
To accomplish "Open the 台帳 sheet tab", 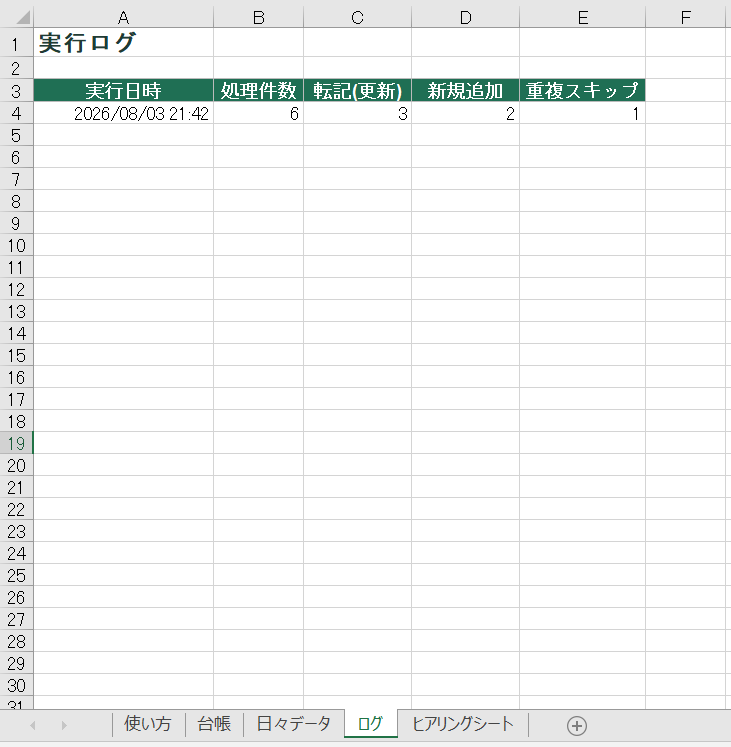I will (x=214, y=724).
